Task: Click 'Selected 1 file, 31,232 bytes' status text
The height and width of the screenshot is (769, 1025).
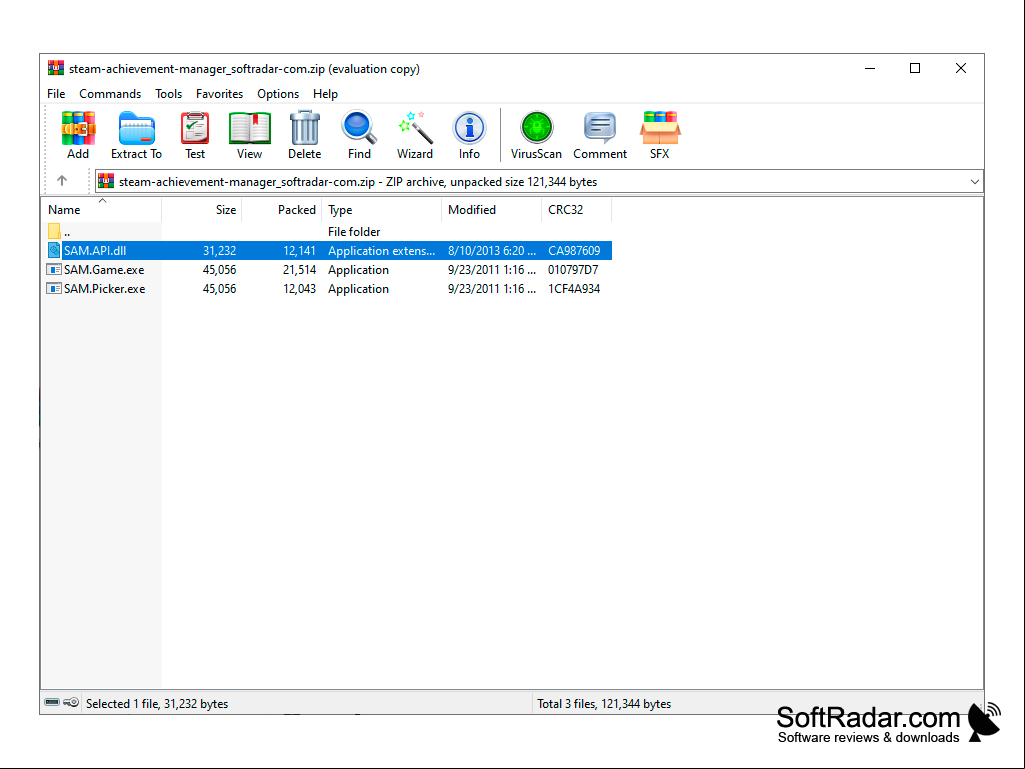Action: 157,704
